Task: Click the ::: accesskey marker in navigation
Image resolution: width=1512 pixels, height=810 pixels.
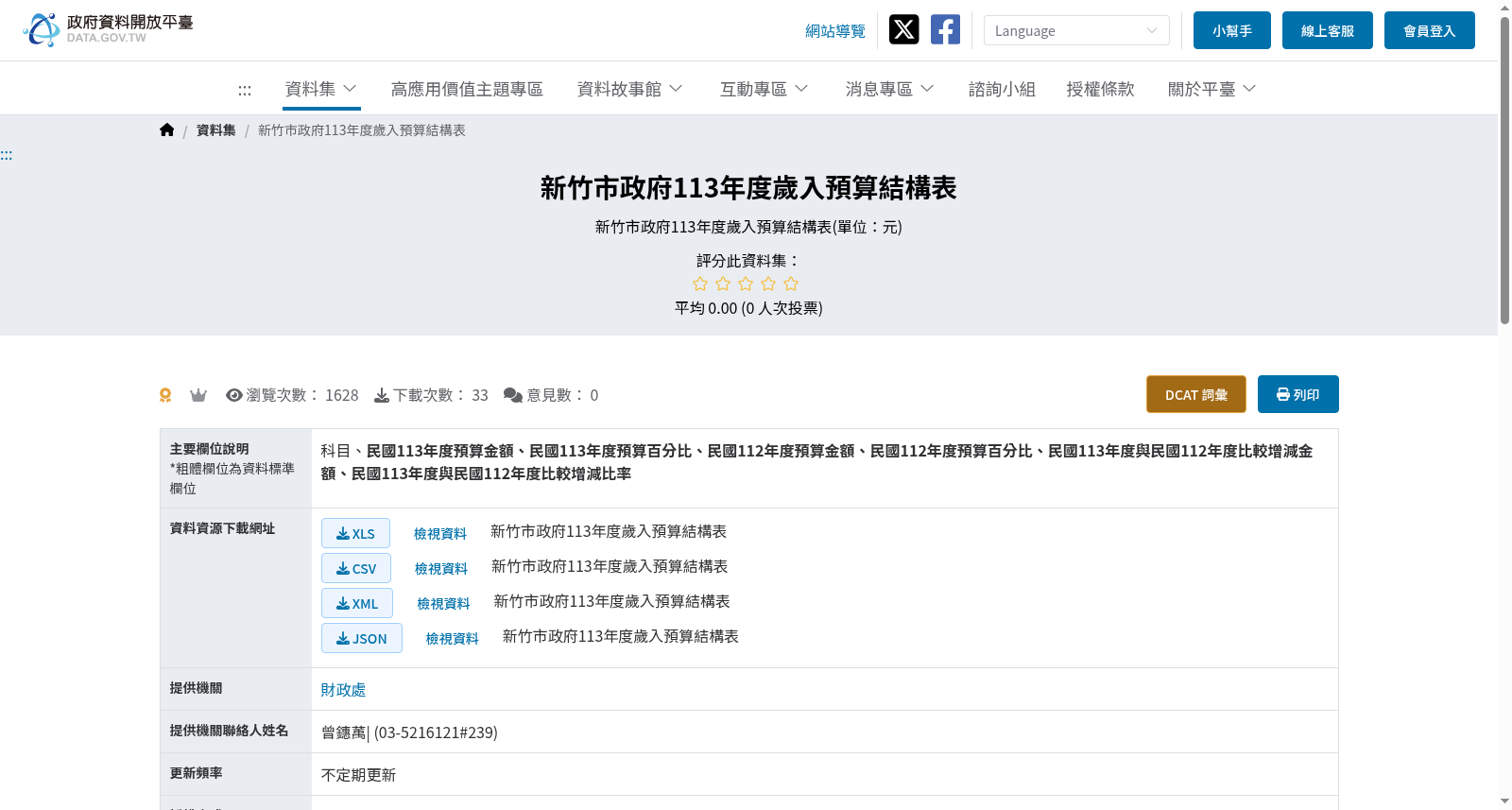Action: click(x=245, y=90)
